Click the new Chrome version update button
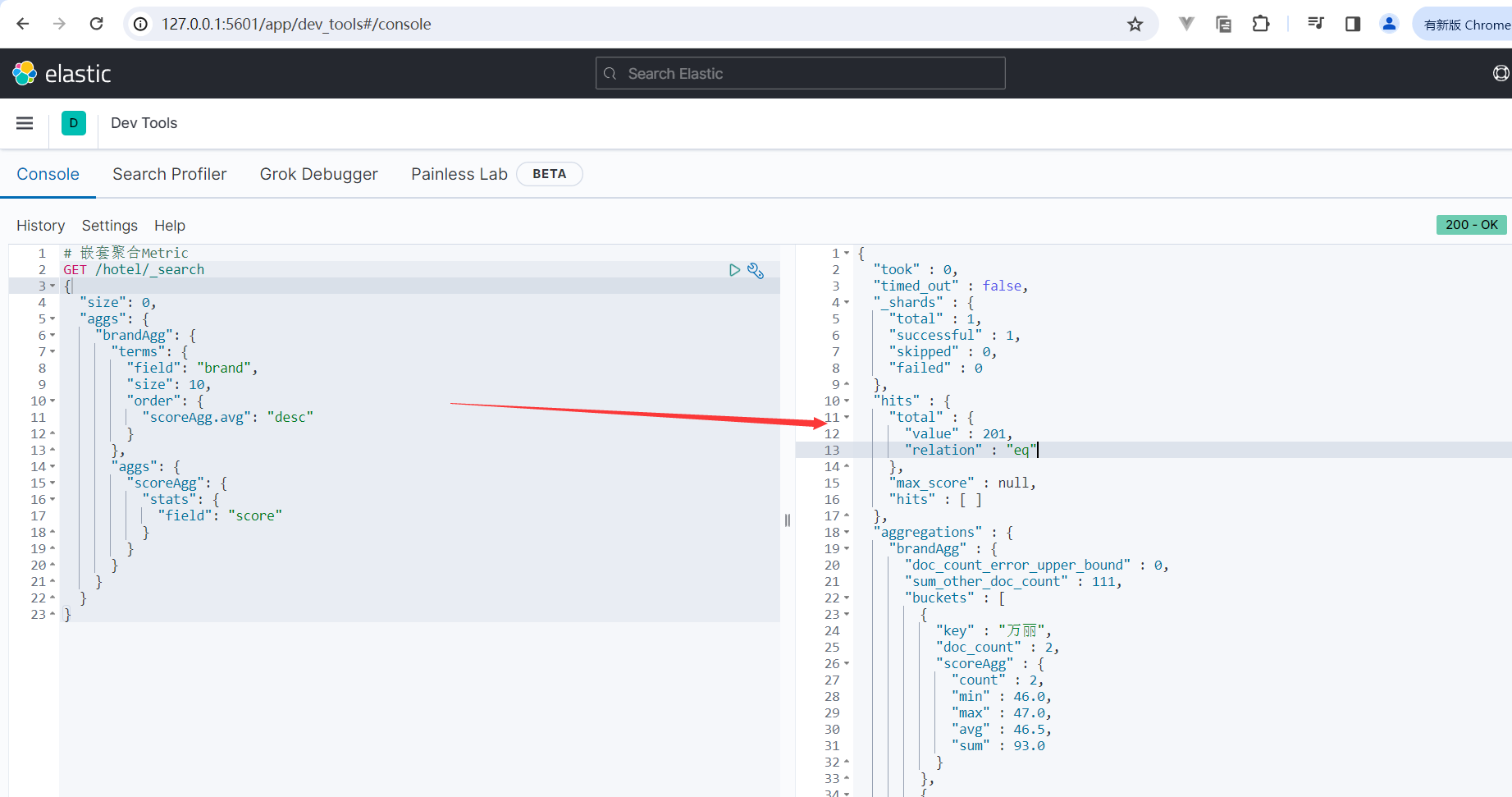This screenshot has height=797, width=1512. 1465,25
